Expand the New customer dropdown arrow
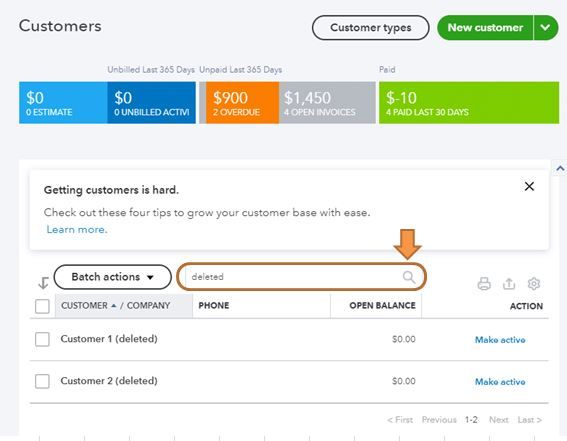This screenshot has width=567, height=441. [x=545, y=27]
